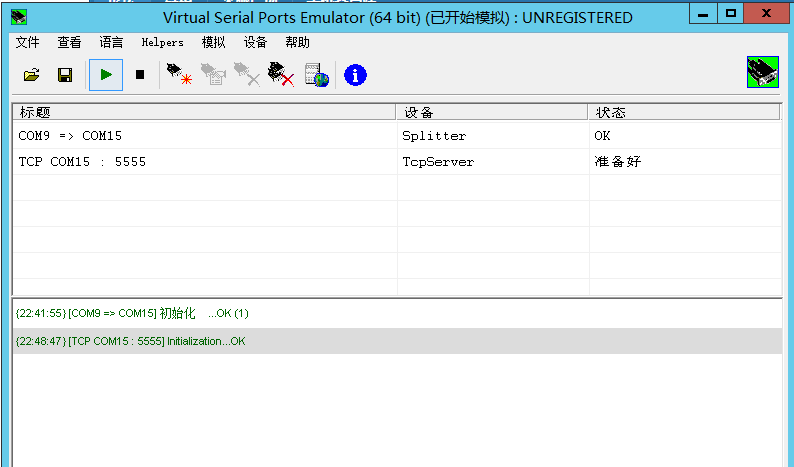
Task: Close the Virtual Serial Ports Emulator window
Action: [x=766, y=14]
